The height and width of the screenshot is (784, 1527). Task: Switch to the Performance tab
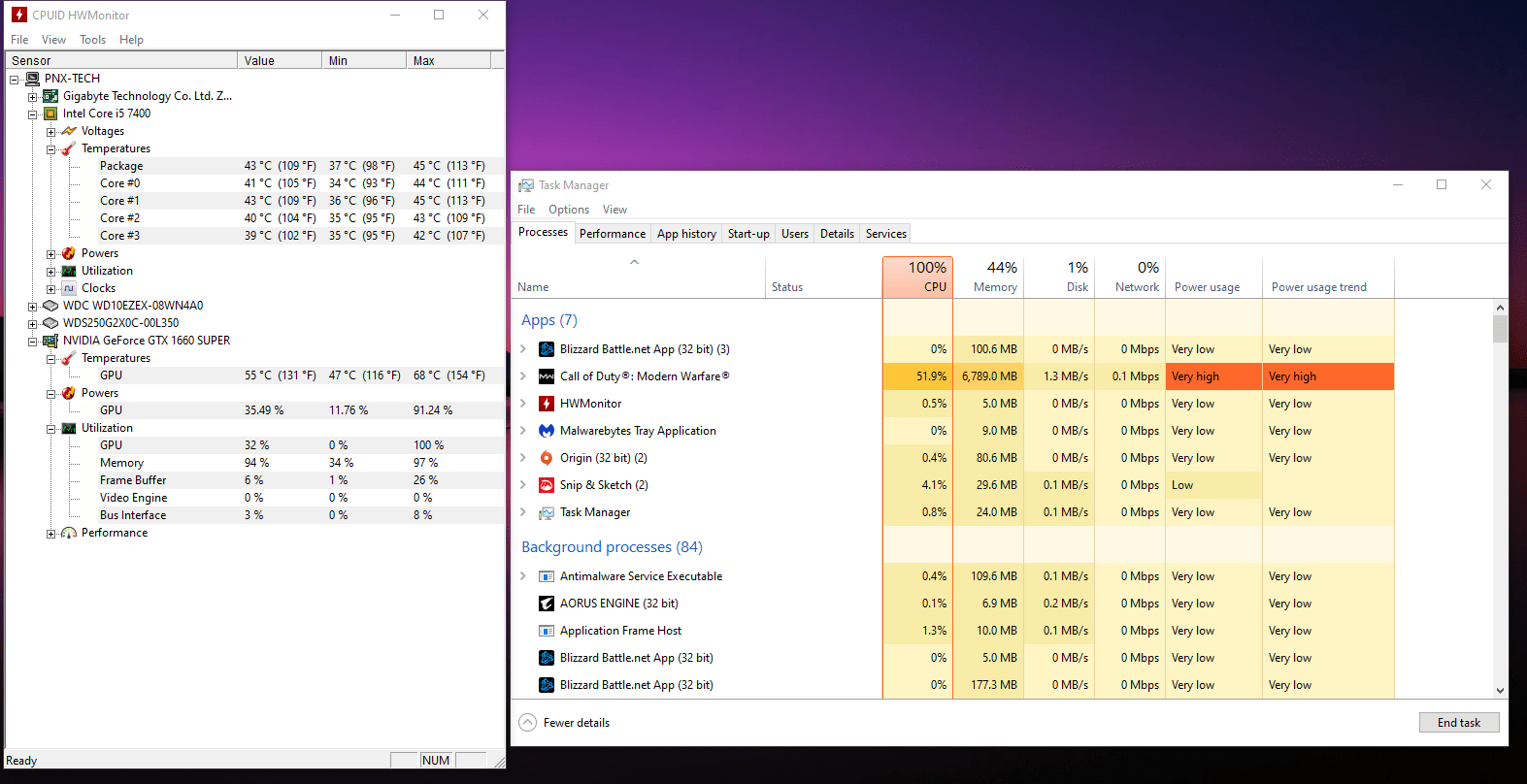[613, 234]
